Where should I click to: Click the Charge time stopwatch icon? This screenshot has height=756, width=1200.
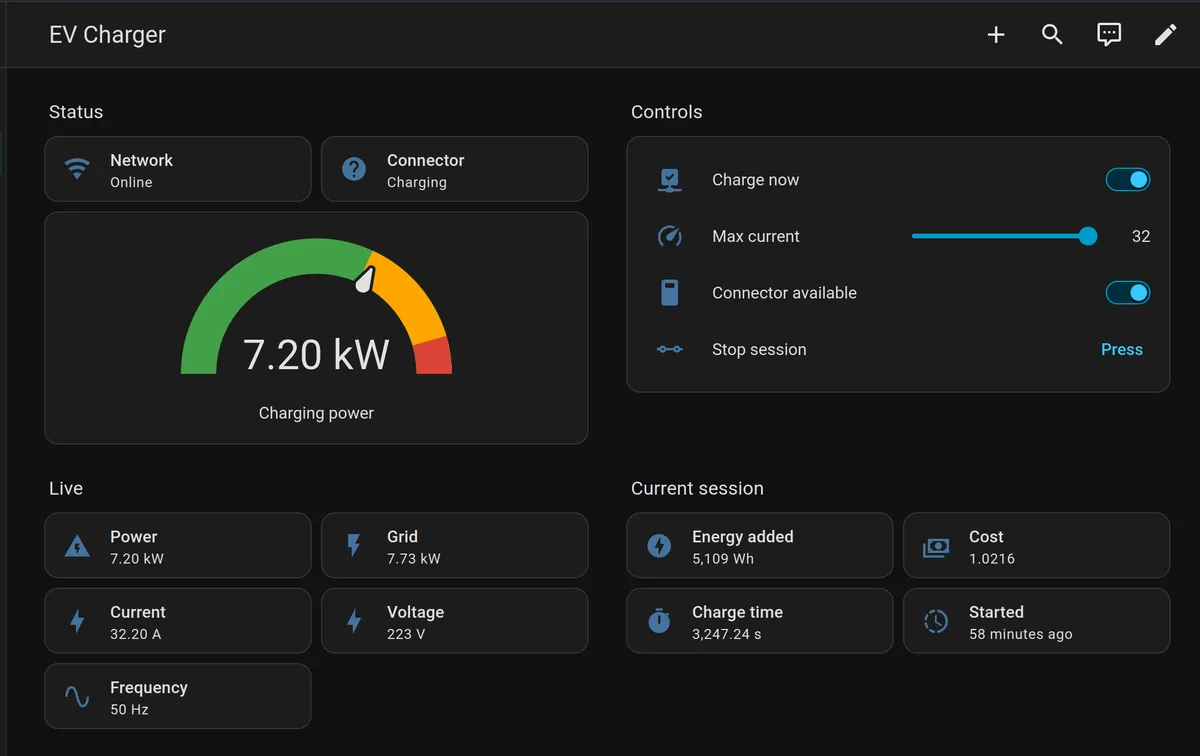[659, 621]
